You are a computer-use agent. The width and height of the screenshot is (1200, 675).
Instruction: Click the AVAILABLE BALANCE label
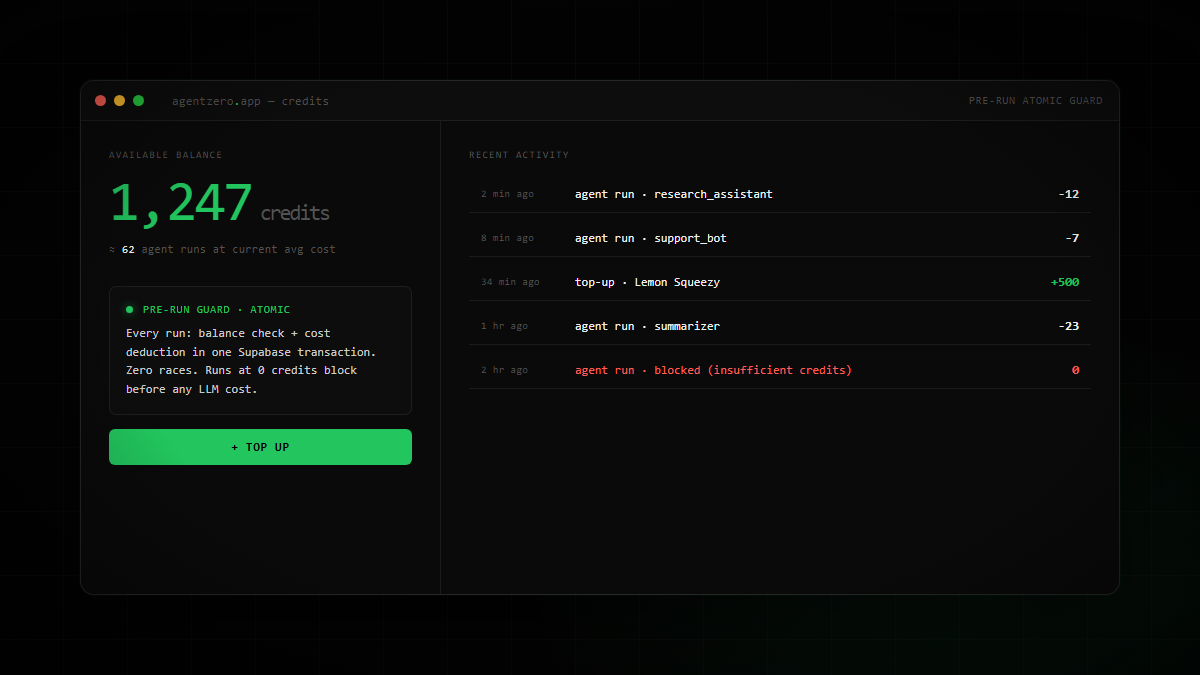tap(166, 155)
